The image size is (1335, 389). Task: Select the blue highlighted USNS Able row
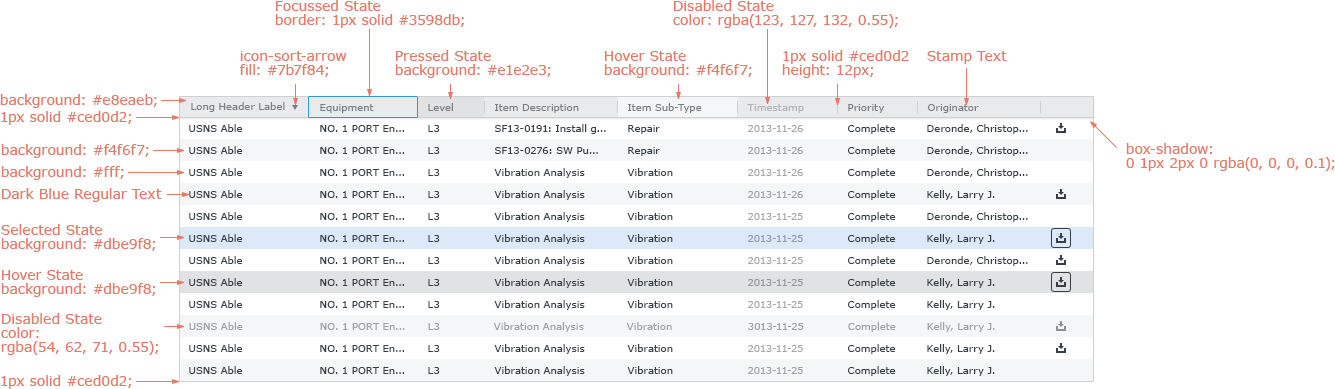click(636, 238)
